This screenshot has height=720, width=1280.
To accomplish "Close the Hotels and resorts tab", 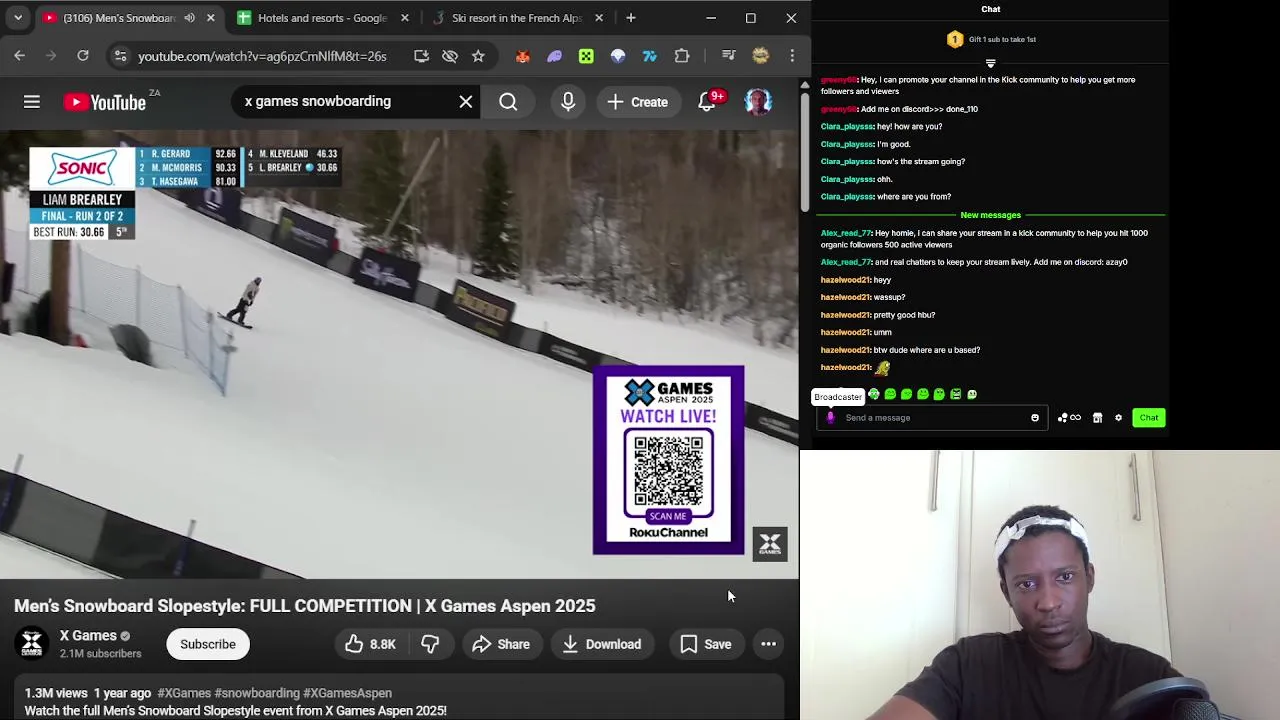I will tap(405, 18).
